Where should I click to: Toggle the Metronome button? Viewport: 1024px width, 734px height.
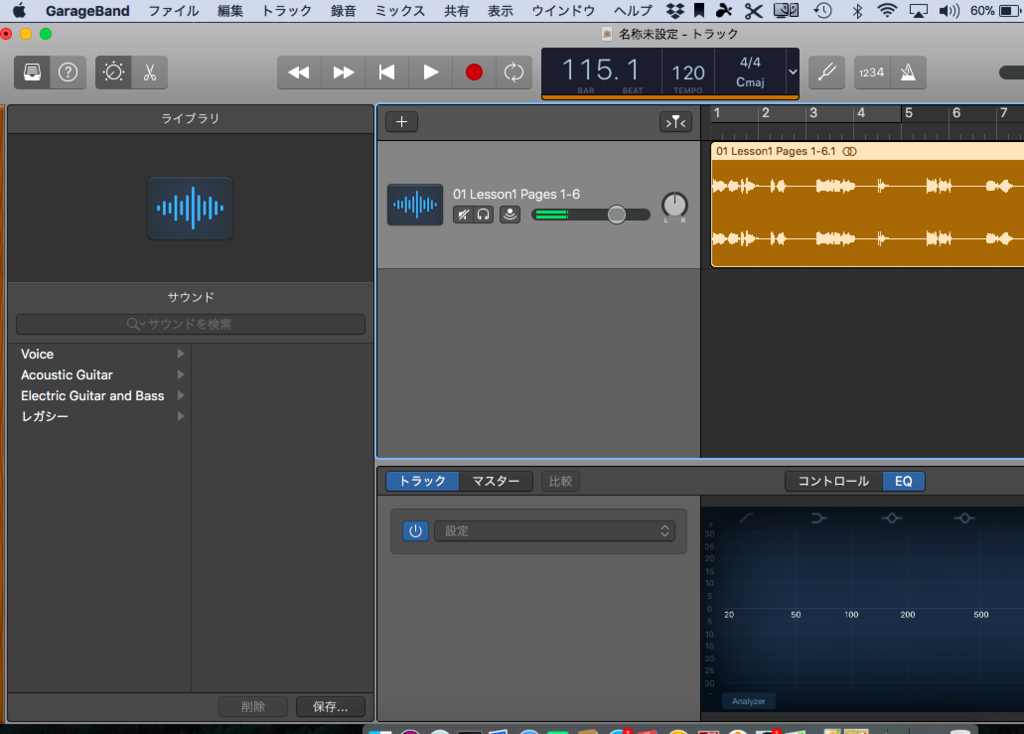(908, 72)
